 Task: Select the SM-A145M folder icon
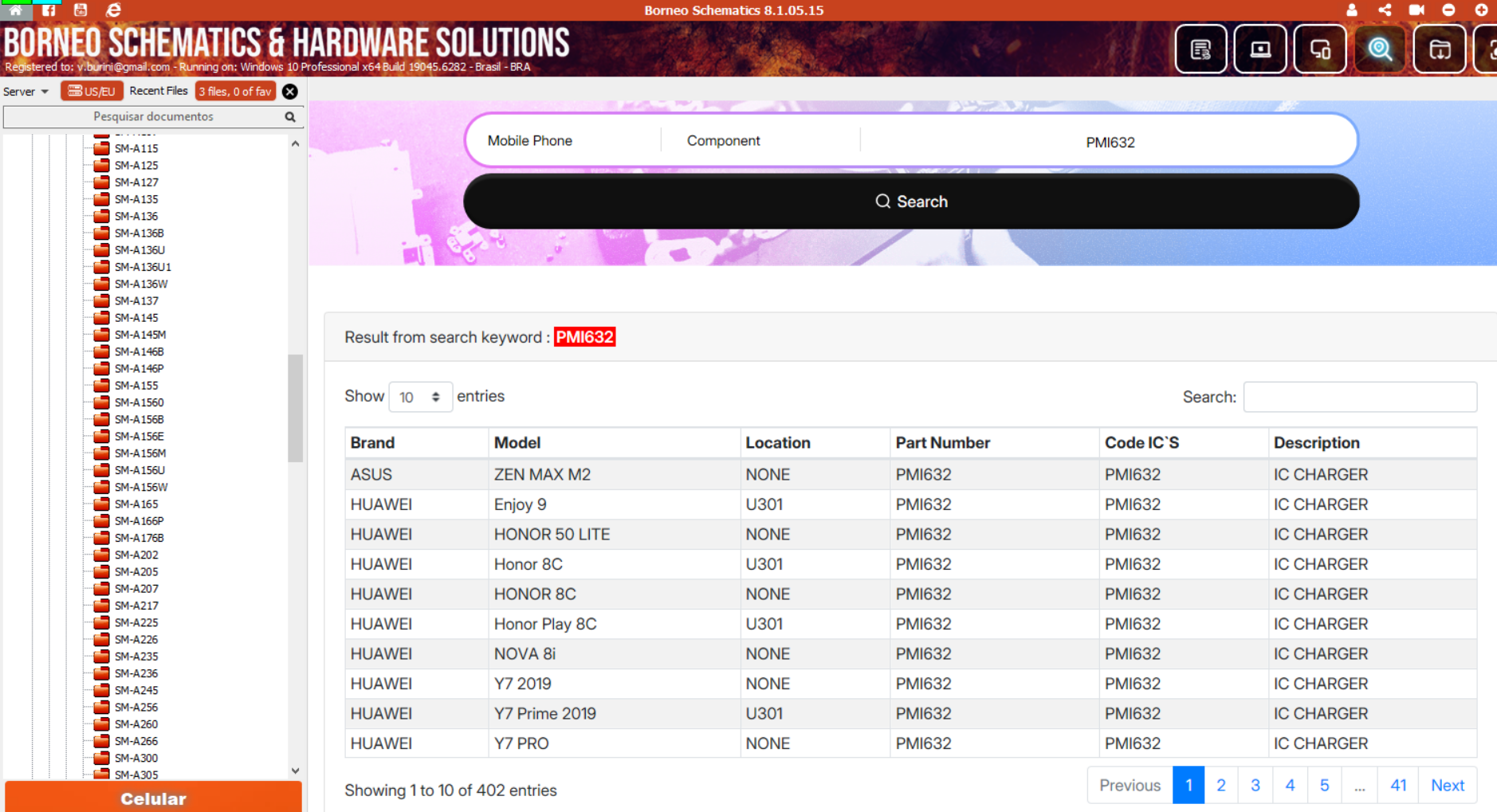point(101,335)
